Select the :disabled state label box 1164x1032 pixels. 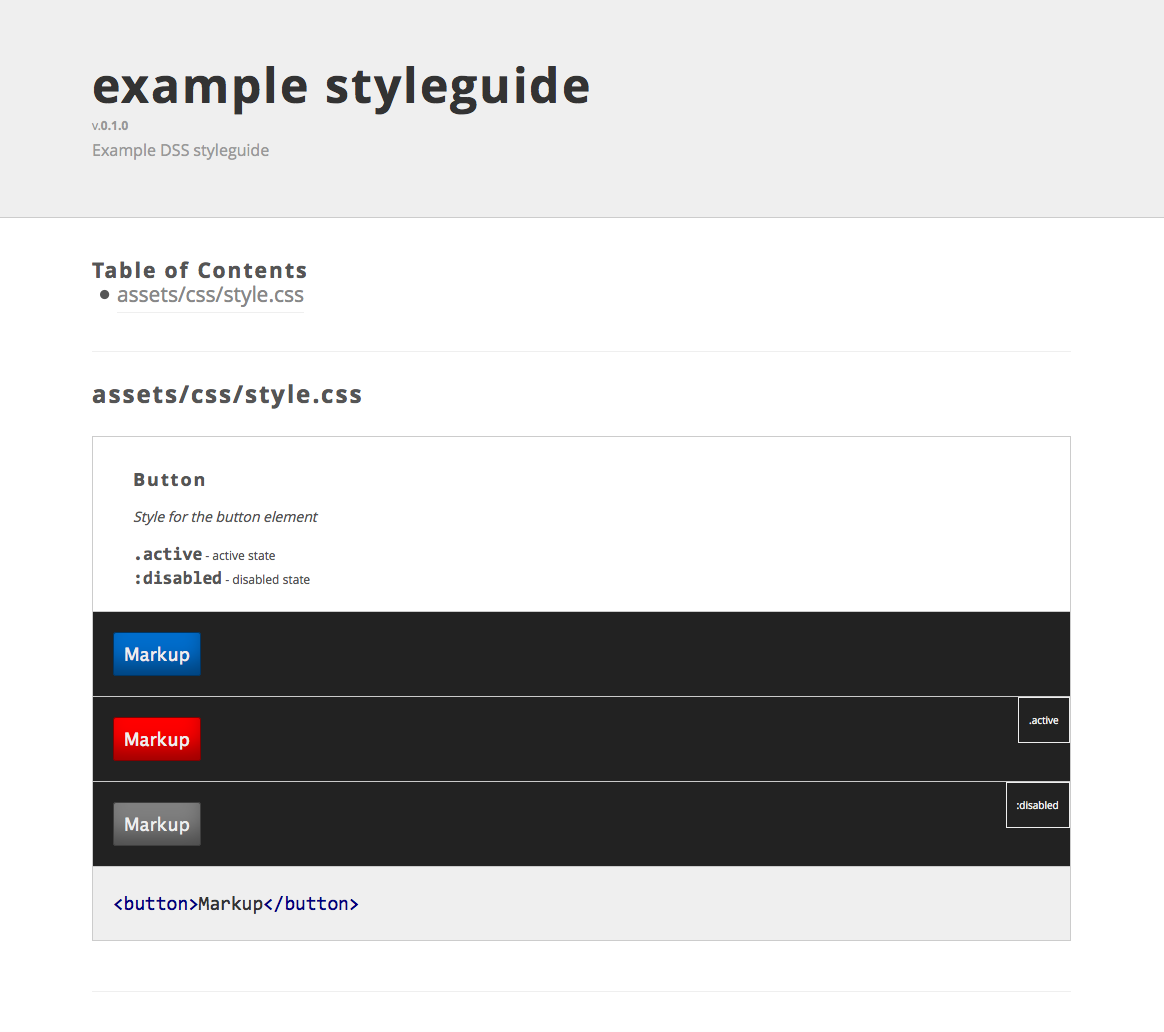1038,805
